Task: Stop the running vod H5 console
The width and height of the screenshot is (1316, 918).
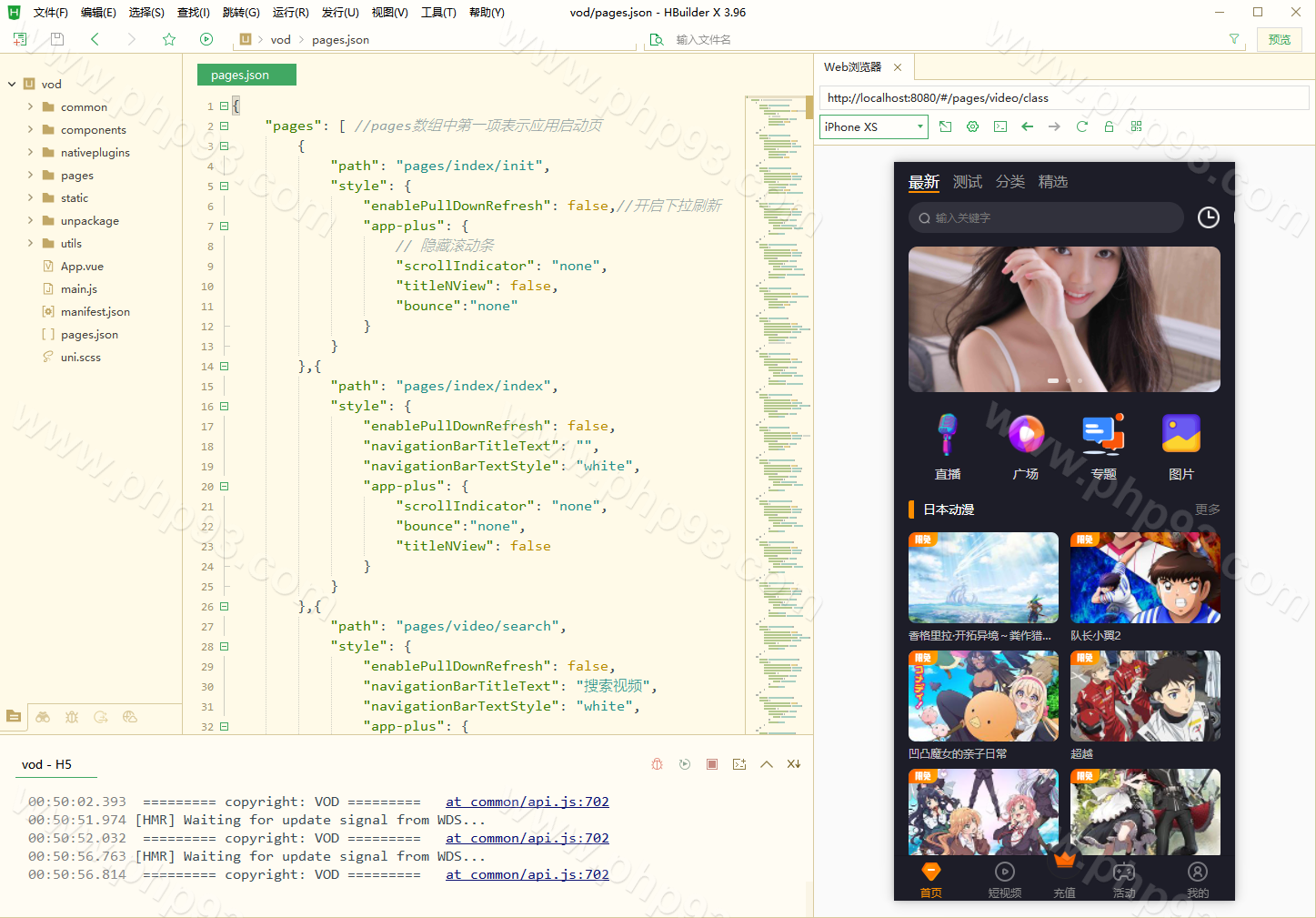Action: coord(712,764)
